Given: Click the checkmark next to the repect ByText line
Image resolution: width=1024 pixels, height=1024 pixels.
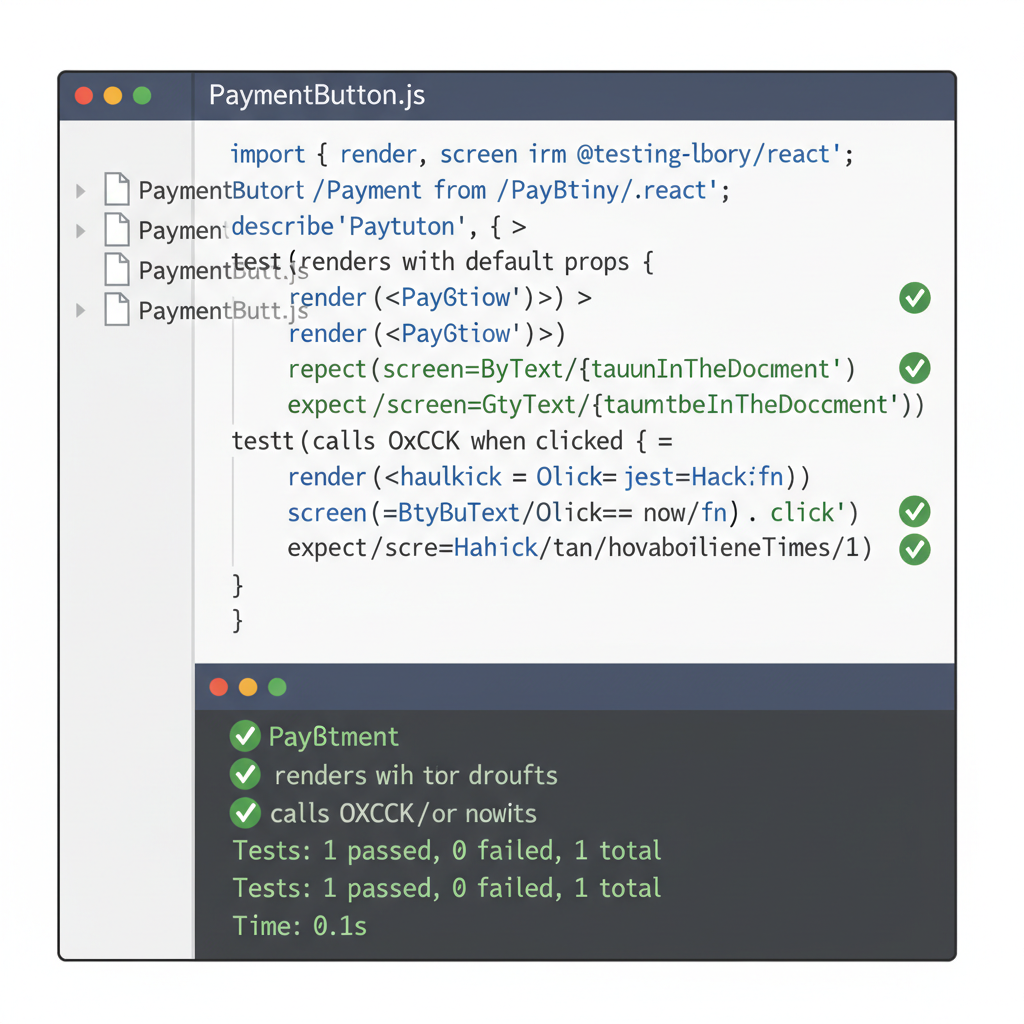Looking at the screenshot, I should click(x=914, y=368).
